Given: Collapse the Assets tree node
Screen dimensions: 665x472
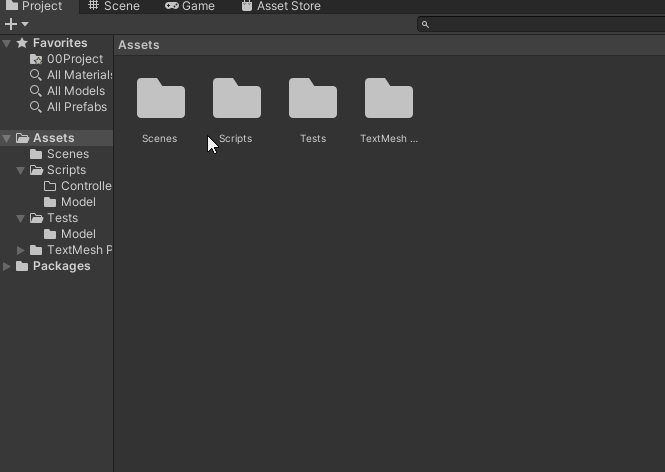Looking at the screenshot, I should tap(6, 138).
